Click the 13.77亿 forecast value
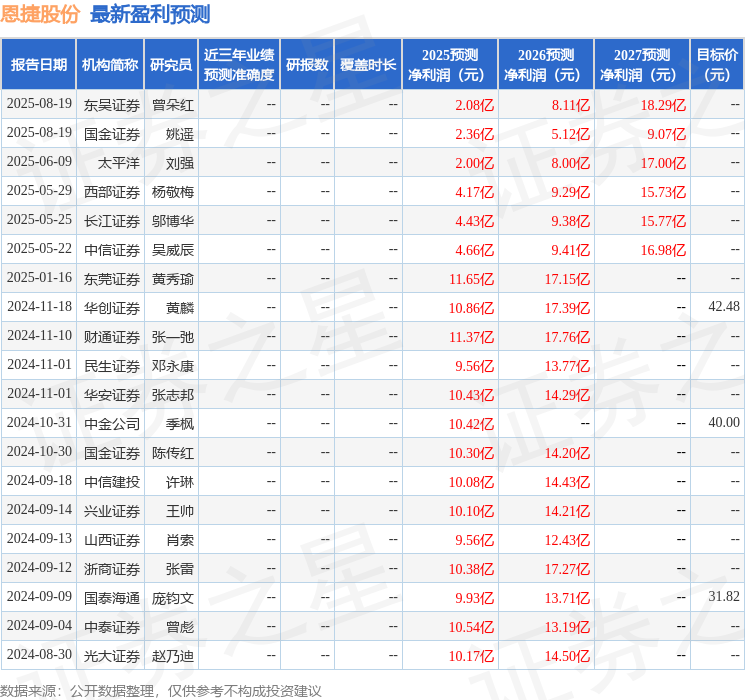The width and height of the screenshot is (745, 700). click(x=567, y=366)
